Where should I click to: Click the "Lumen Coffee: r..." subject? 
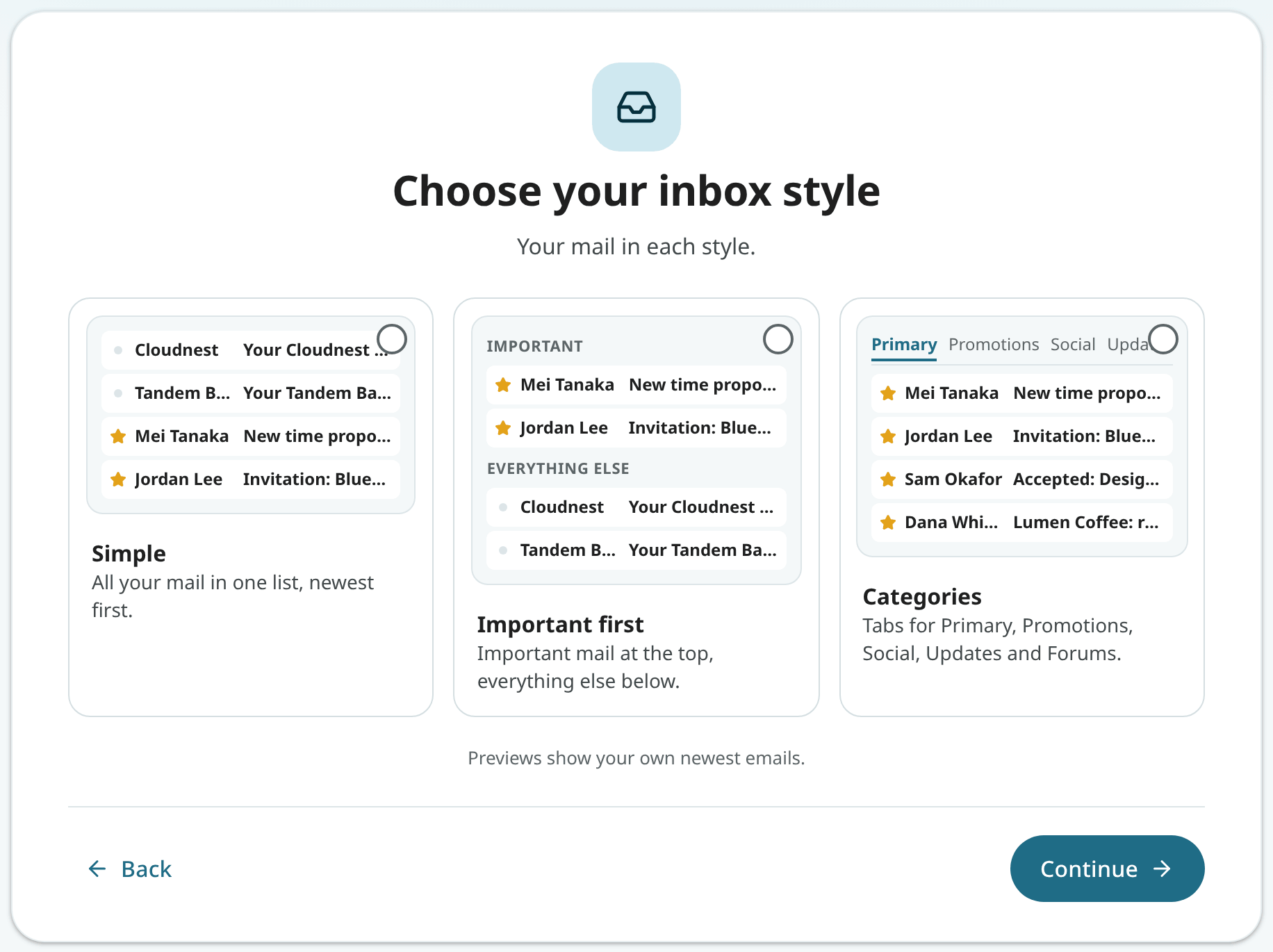click(x=1085, y=523)
